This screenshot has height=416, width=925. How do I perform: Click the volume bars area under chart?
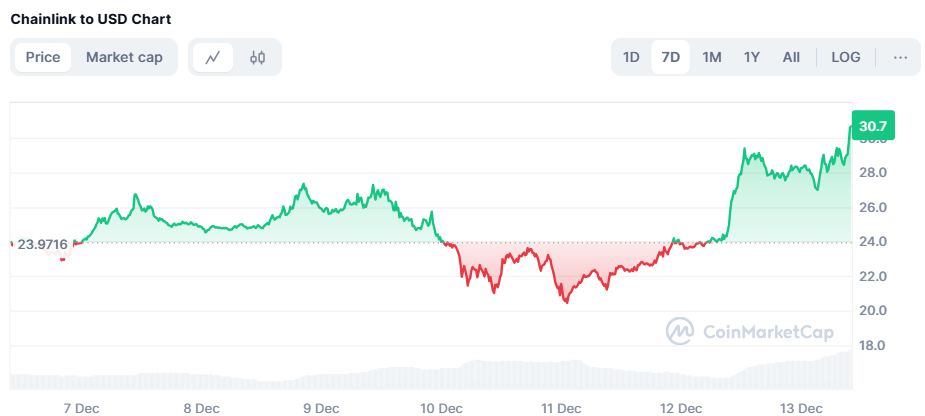tap(430, 376)
